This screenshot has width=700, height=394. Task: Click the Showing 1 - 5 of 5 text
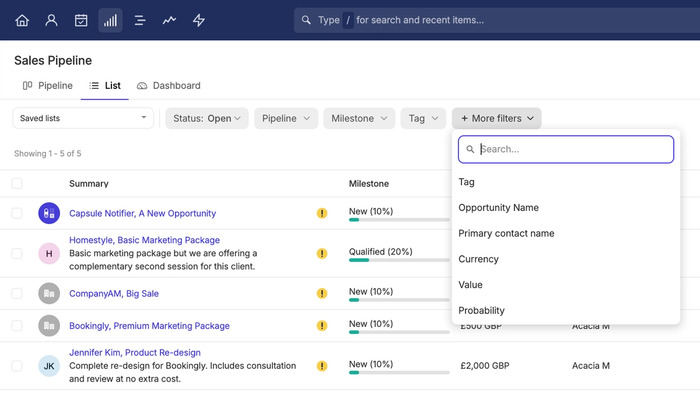(48, 153)
